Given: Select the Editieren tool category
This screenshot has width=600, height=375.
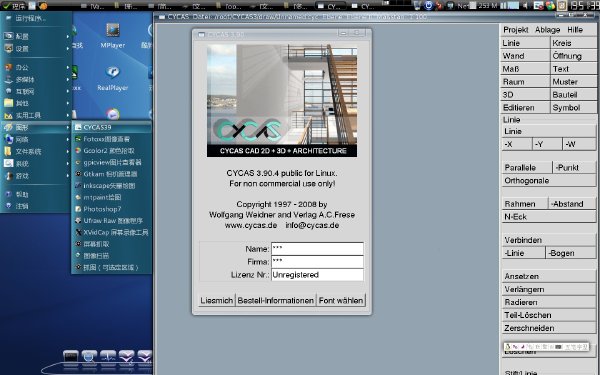Looking at the screenshot, I should [525, 108].
